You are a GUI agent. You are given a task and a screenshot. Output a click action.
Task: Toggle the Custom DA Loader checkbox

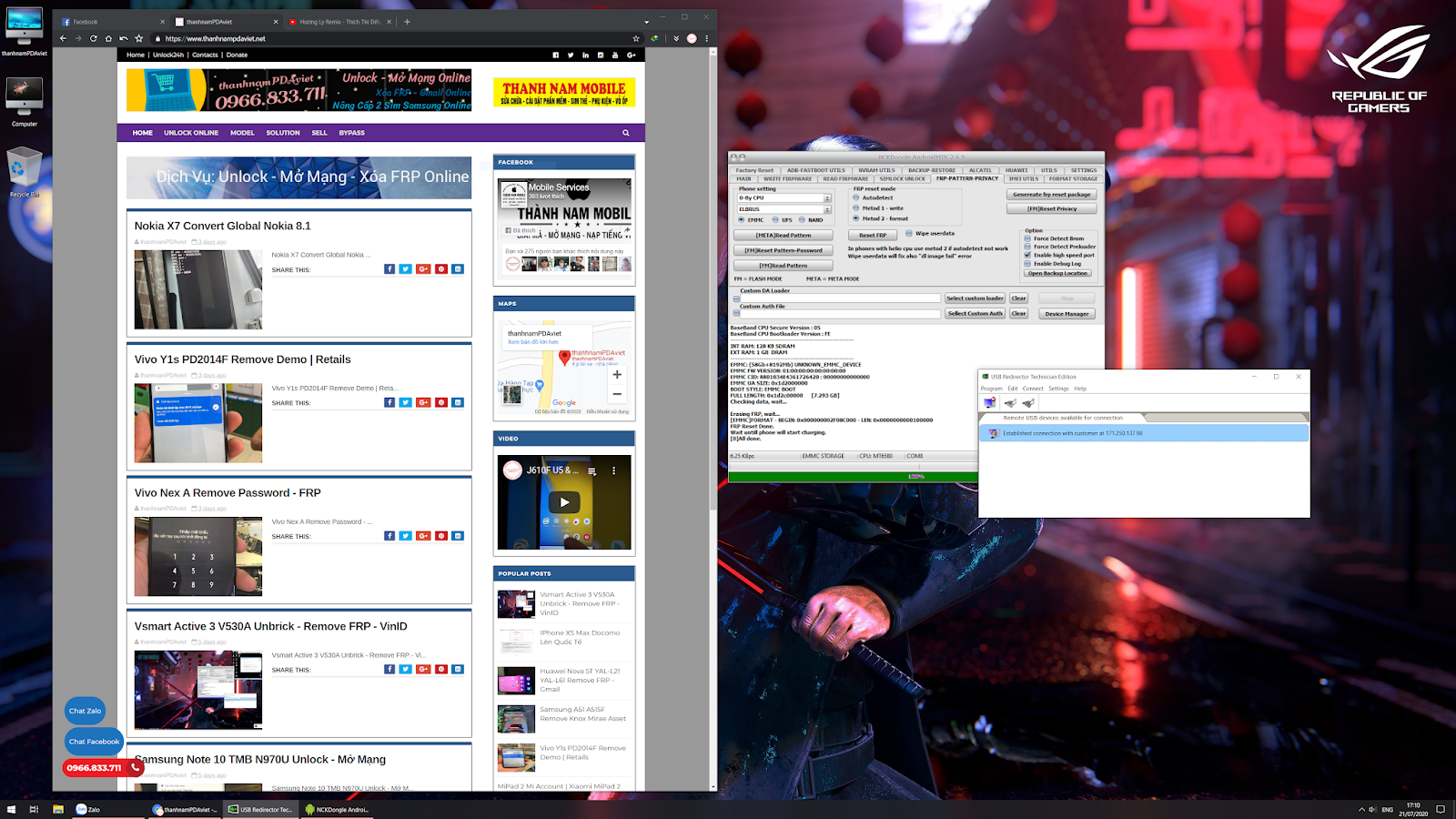[x=736, y=298]
